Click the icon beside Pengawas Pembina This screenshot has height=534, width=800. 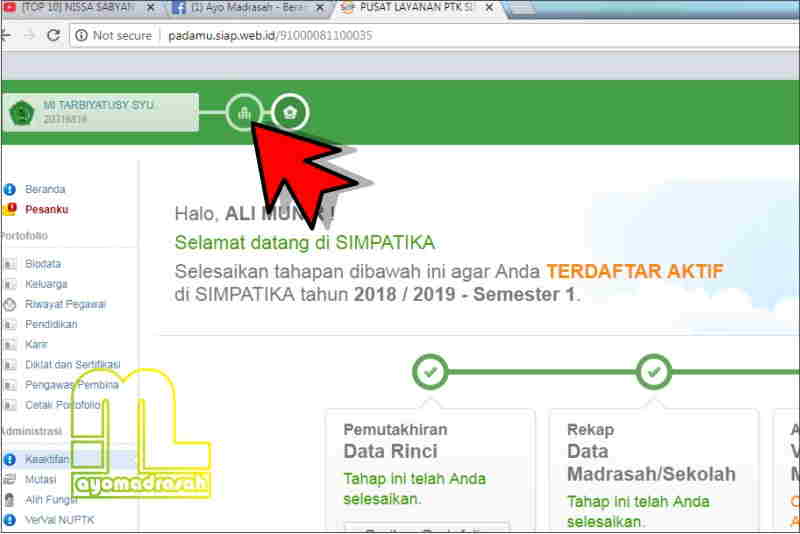click(x=10, y=385)
